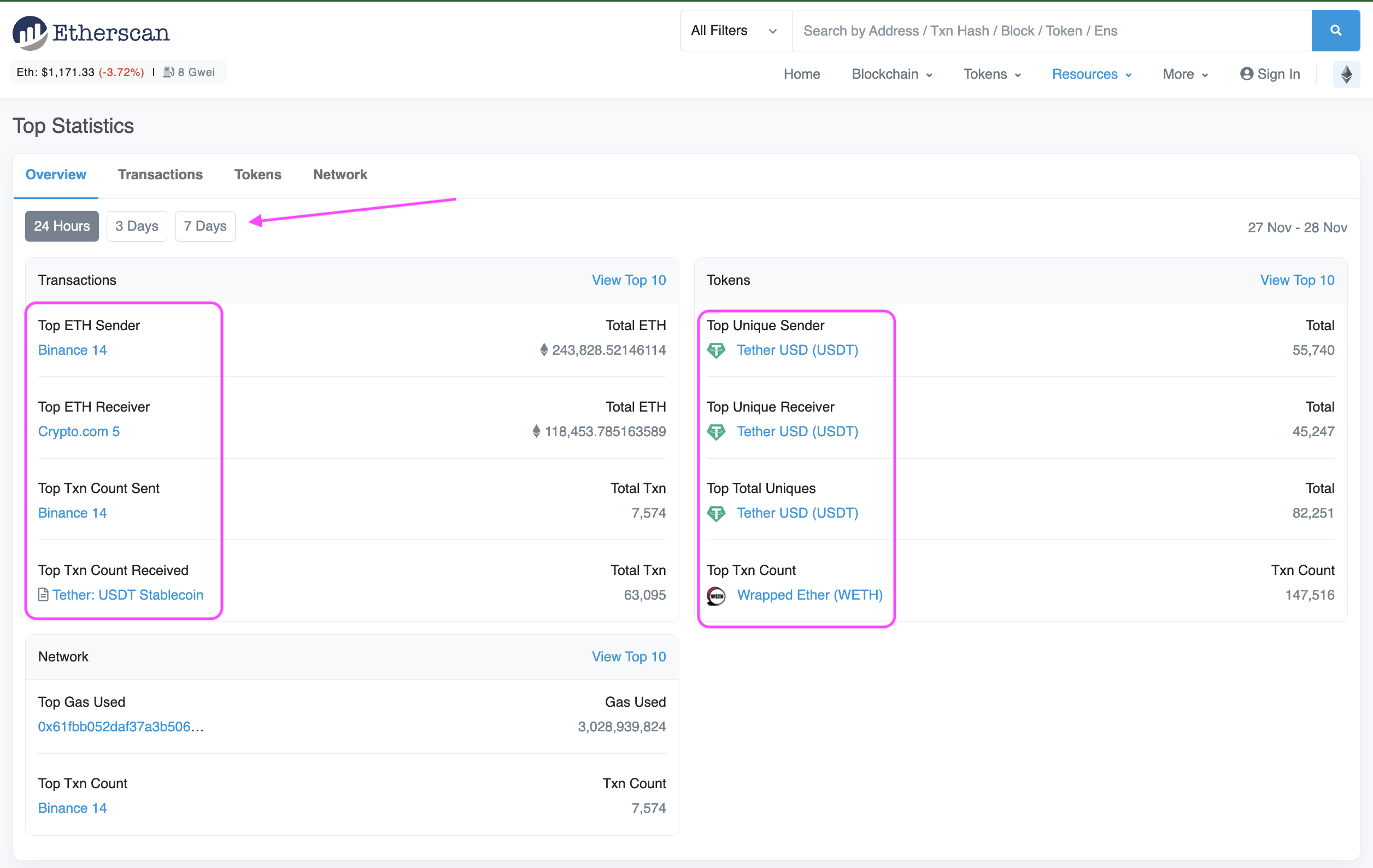The width and height of the screenshot is (1373, 868).
Task: Open Binance 14 under Network Top Txn Count
Action: [x=72, y=808]
